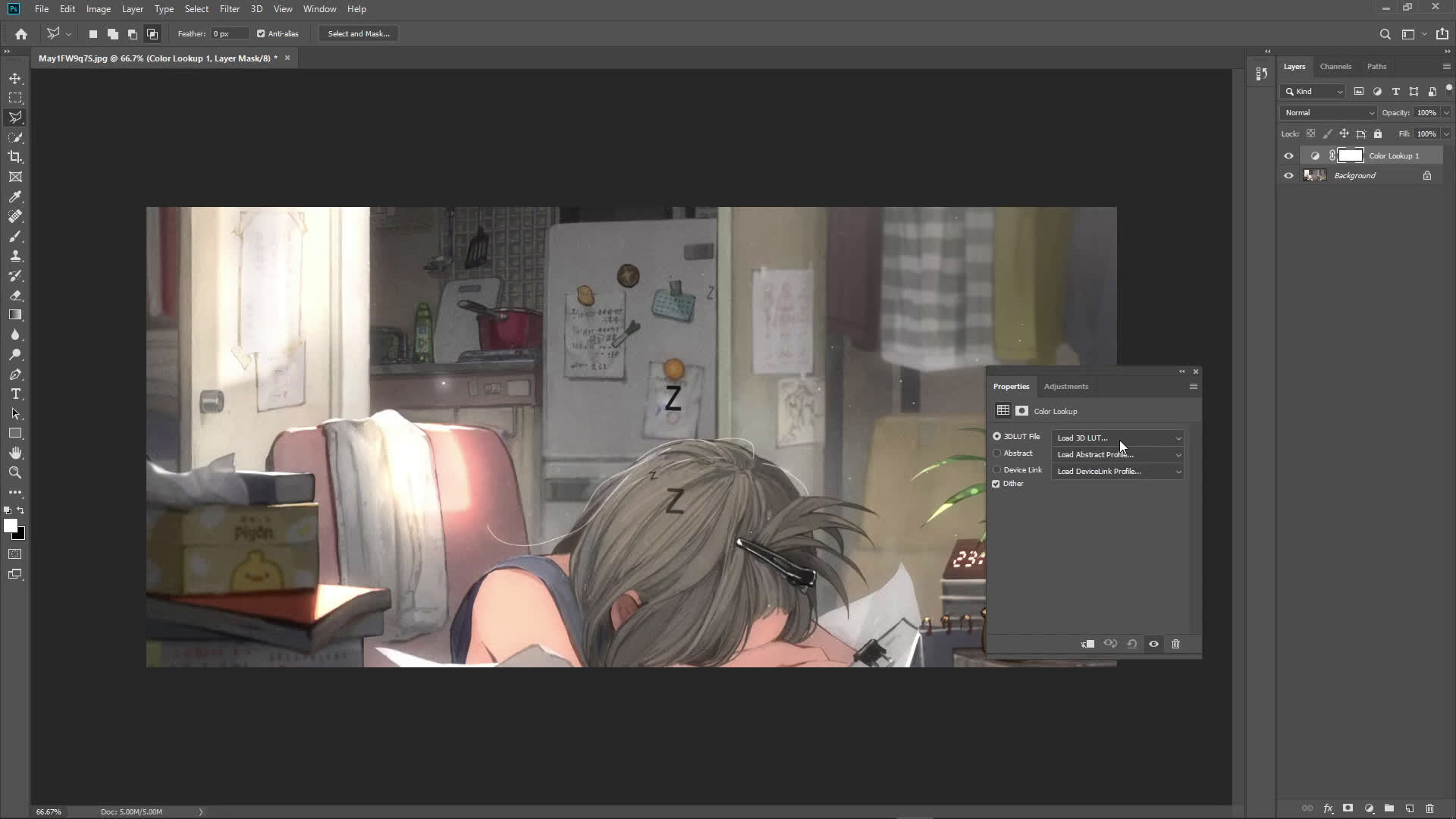Switch to the Channels tab
Viewport: 1456px width, 819px height.
pyautogui.click(x=1335, y=66)
